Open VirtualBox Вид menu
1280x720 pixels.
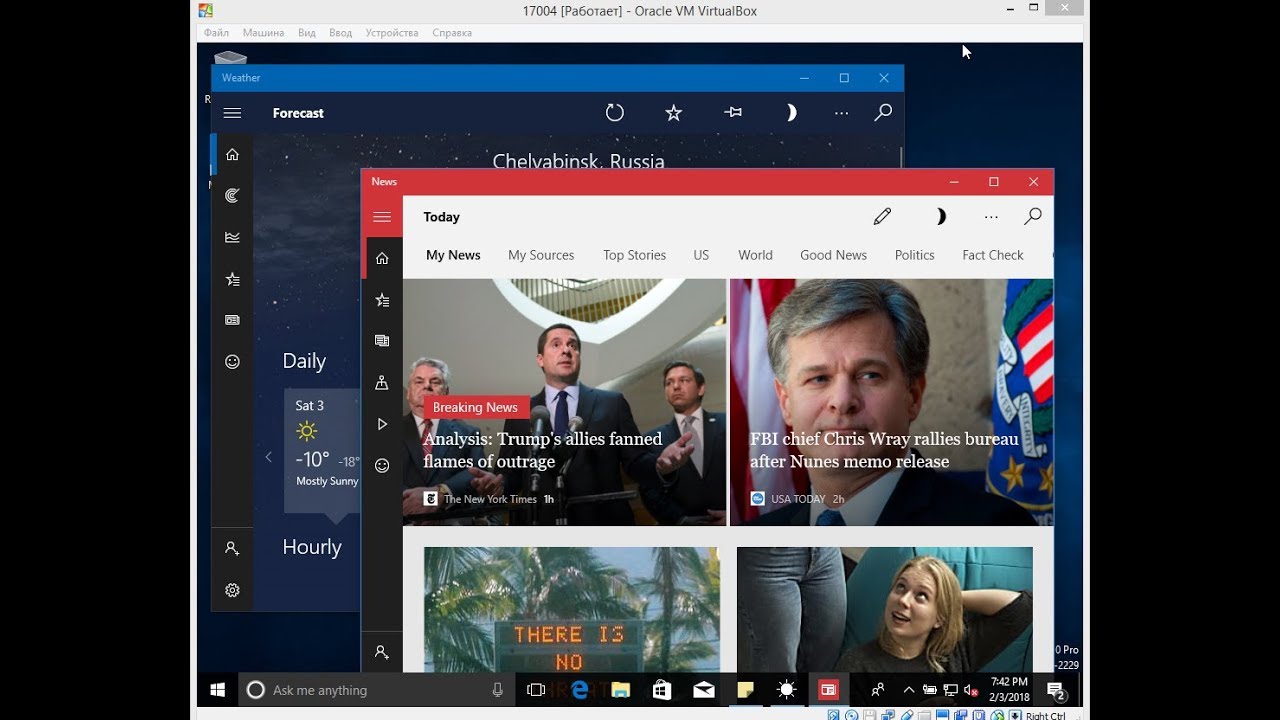[307, 33]
